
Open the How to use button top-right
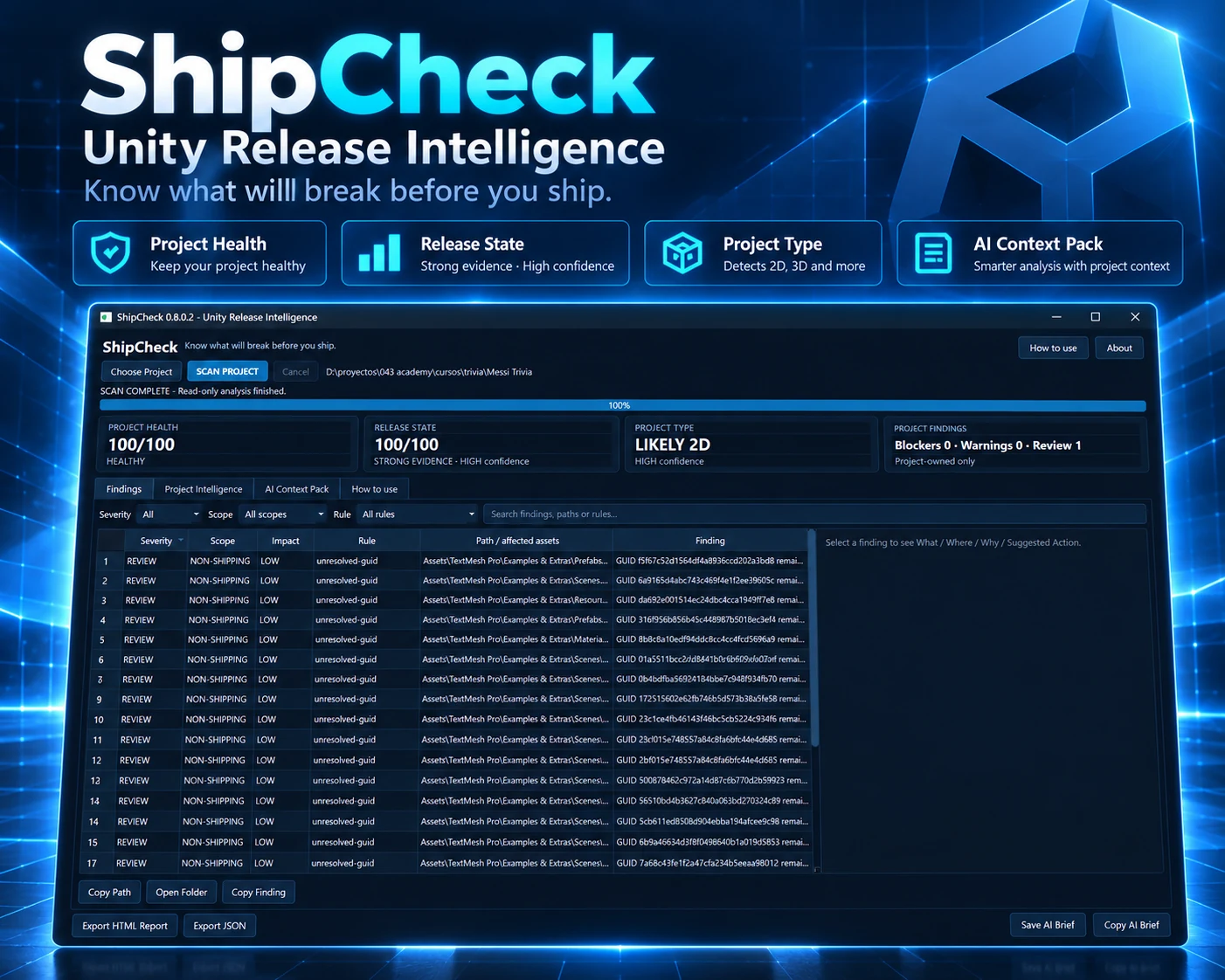[1053, 348]
